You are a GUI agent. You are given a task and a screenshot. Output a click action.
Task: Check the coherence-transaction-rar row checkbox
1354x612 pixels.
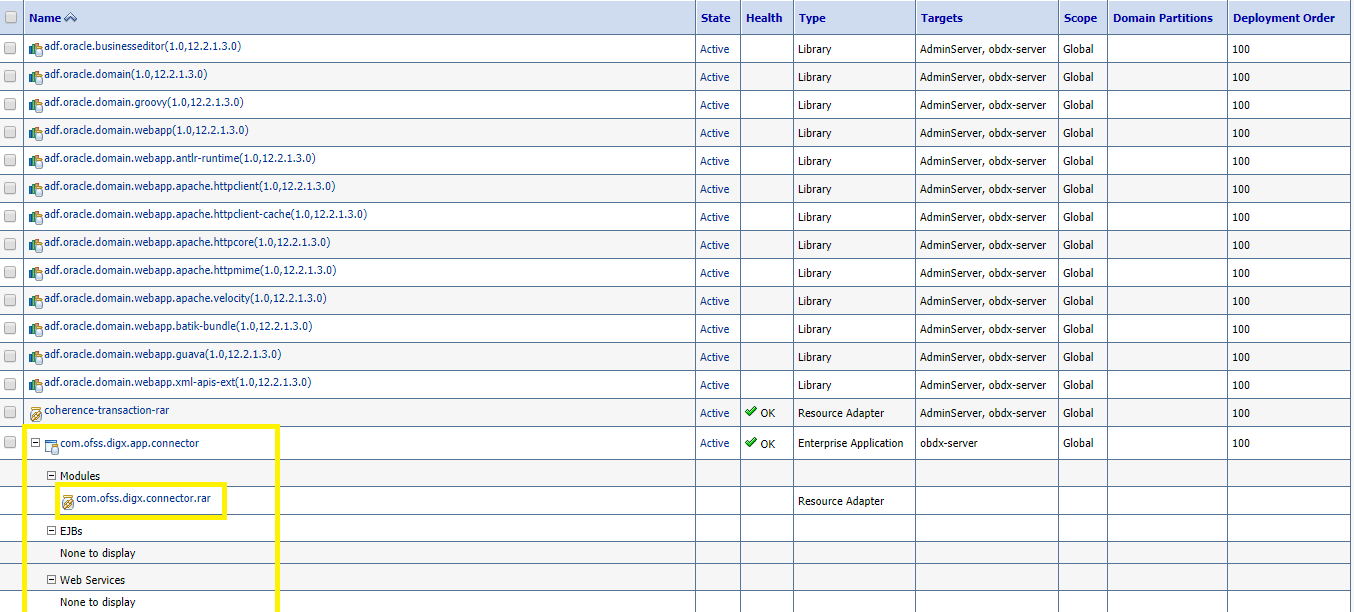(10, 412)
